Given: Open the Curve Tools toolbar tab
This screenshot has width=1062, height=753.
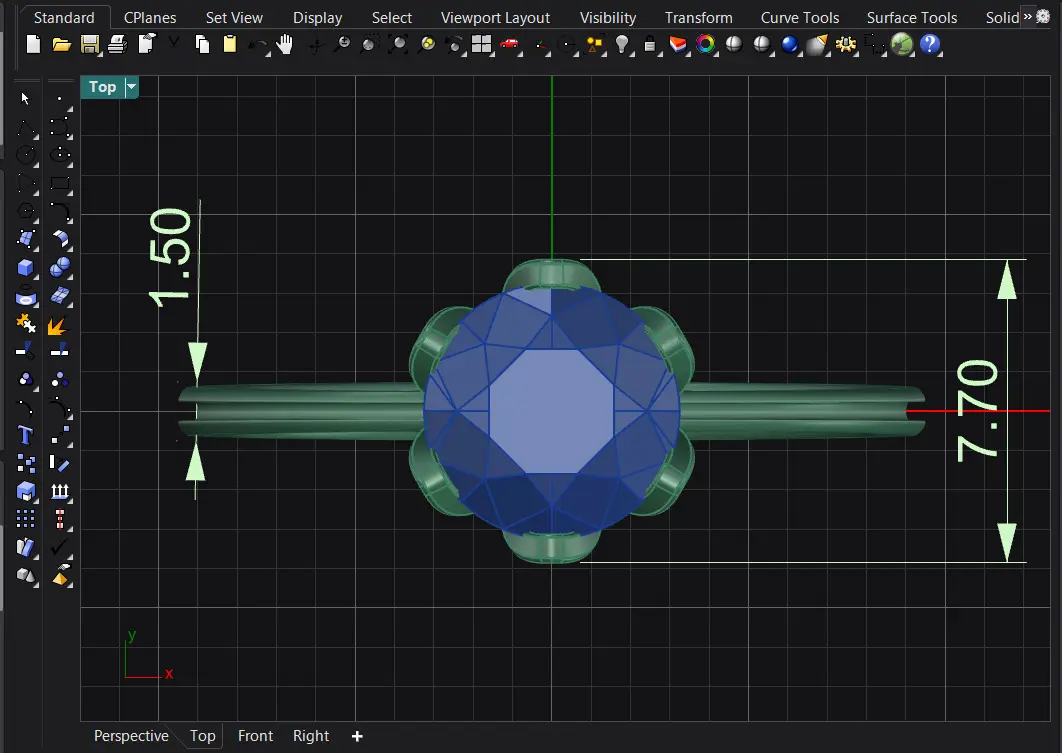Looking at the screenshot, I should point(800,18).
